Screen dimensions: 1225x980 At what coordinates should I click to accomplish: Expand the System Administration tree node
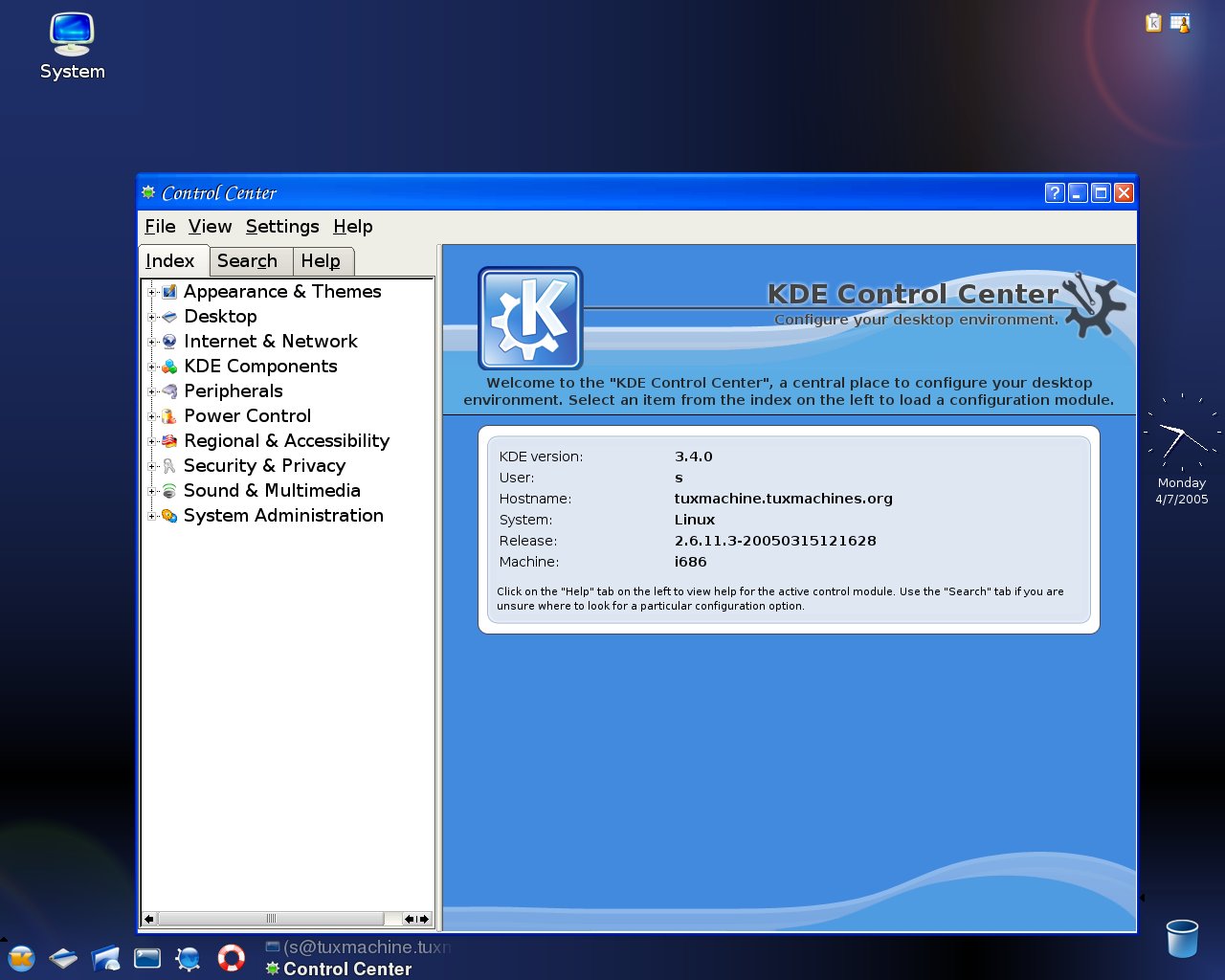151,516
